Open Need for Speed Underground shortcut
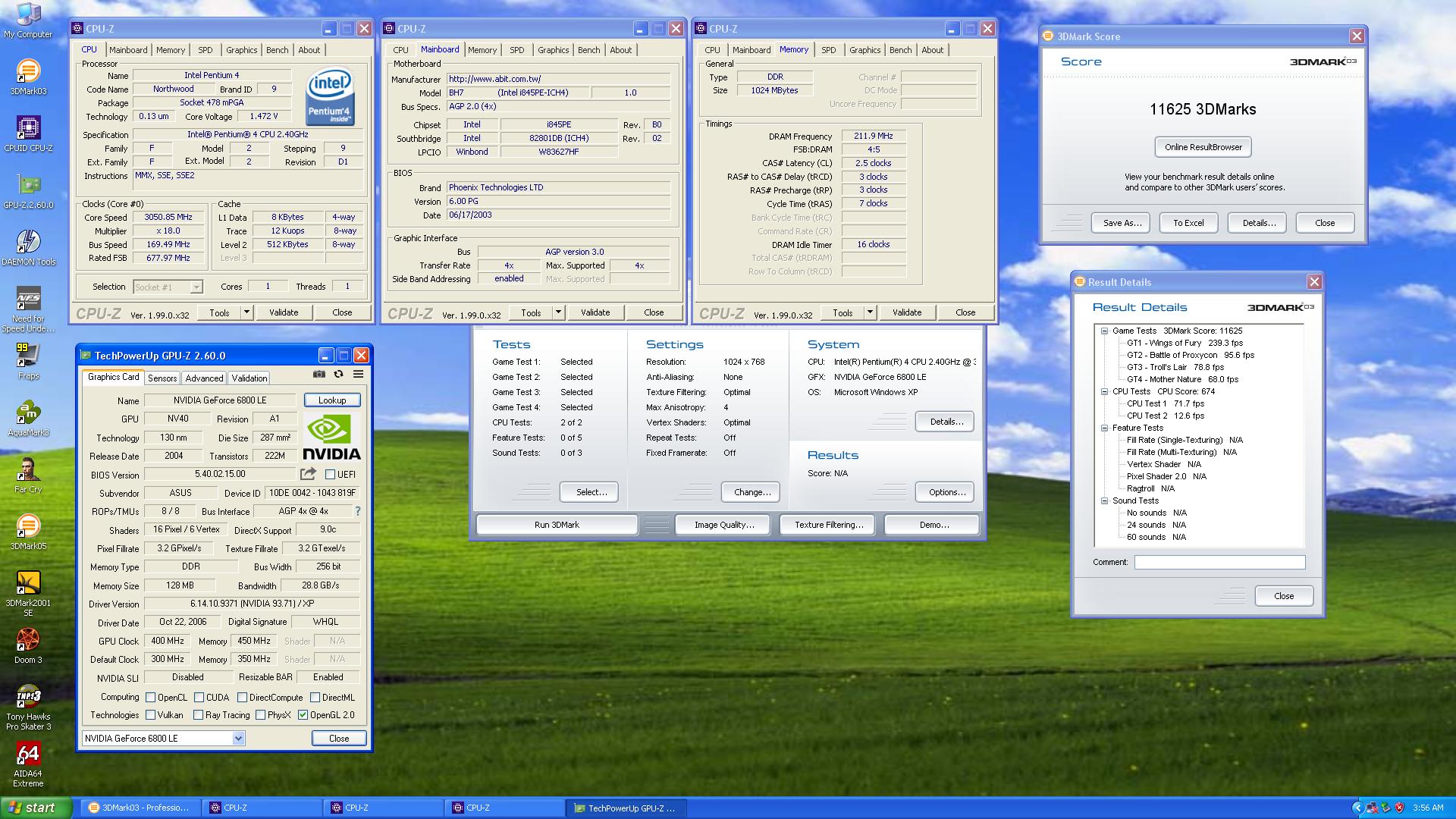 (28, 309)
